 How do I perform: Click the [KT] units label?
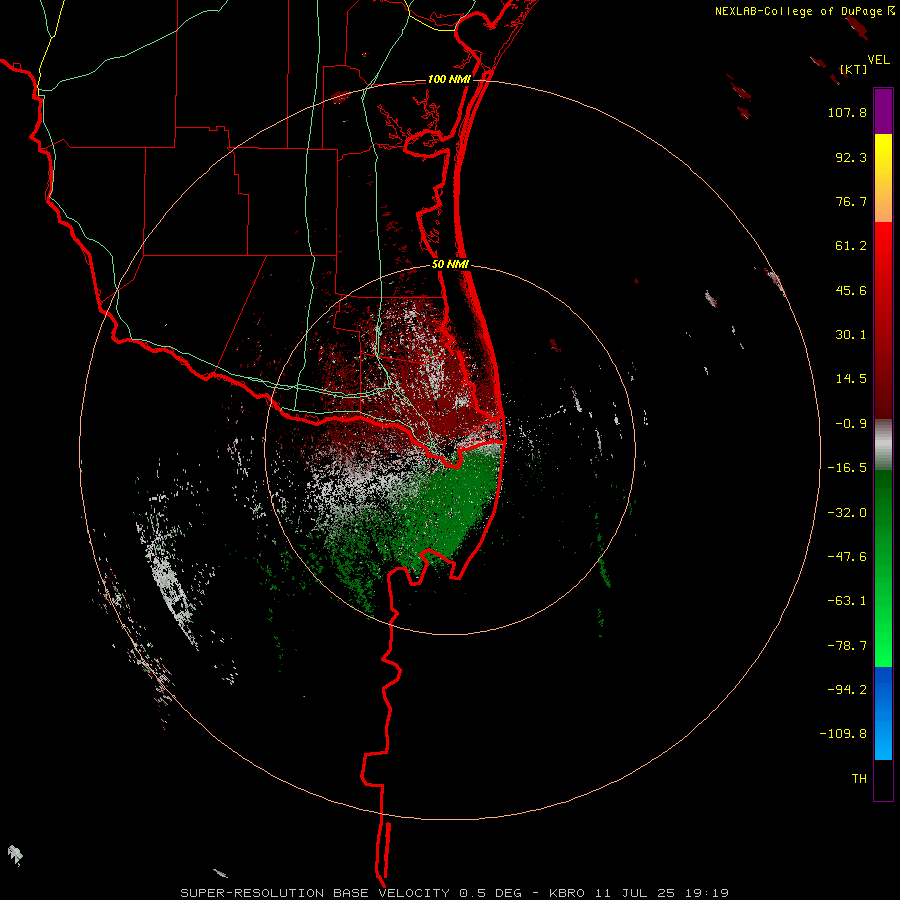click(x=854, y=69)
